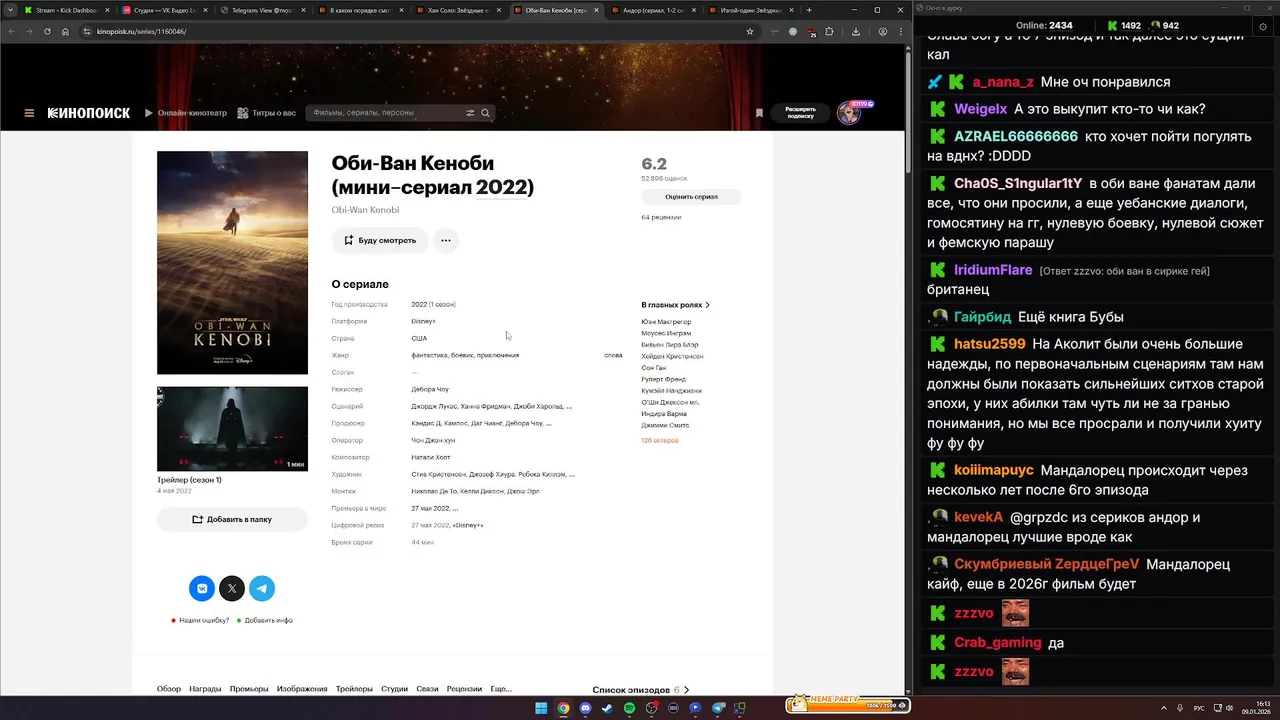The width and height of the screenshot is (1280, 720).
Task: Switch to the Рецензии tab
Action: point(464,689)
